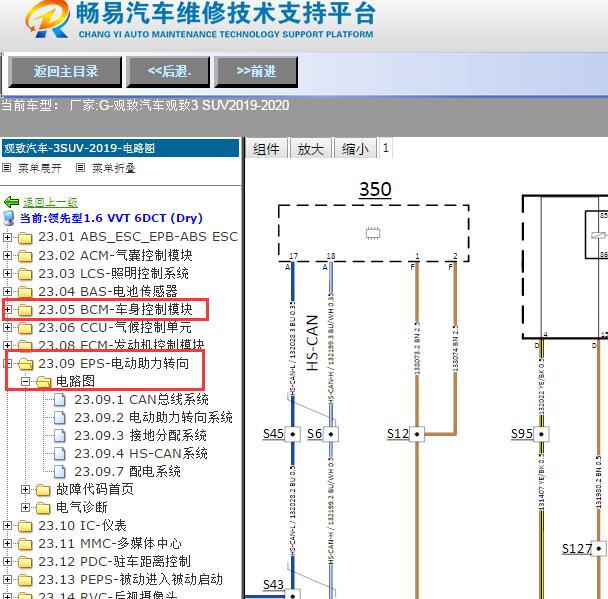Click the 菜单展开 option icon

click(x=6, y=168)
